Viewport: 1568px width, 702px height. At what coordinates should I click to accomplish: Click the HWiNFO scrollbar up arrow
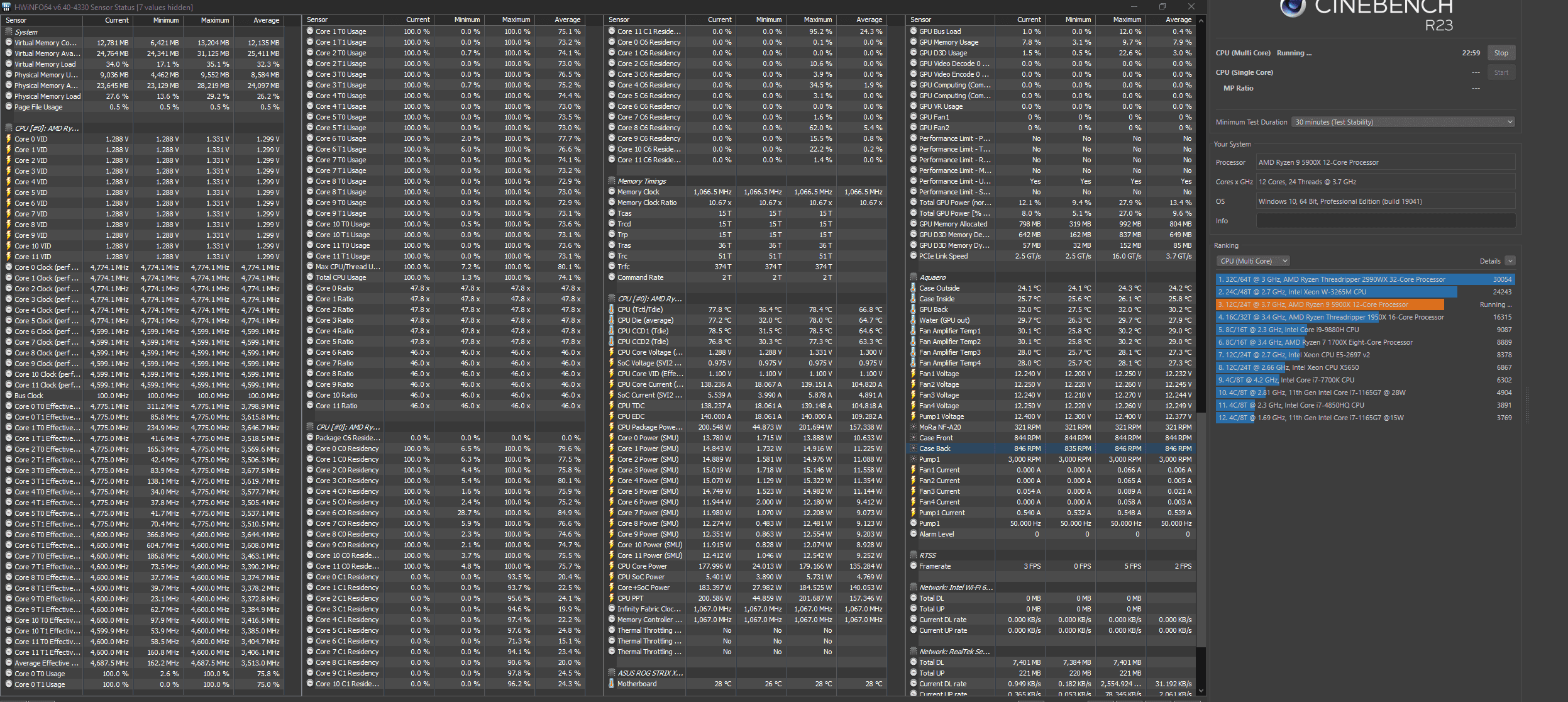1201,21
